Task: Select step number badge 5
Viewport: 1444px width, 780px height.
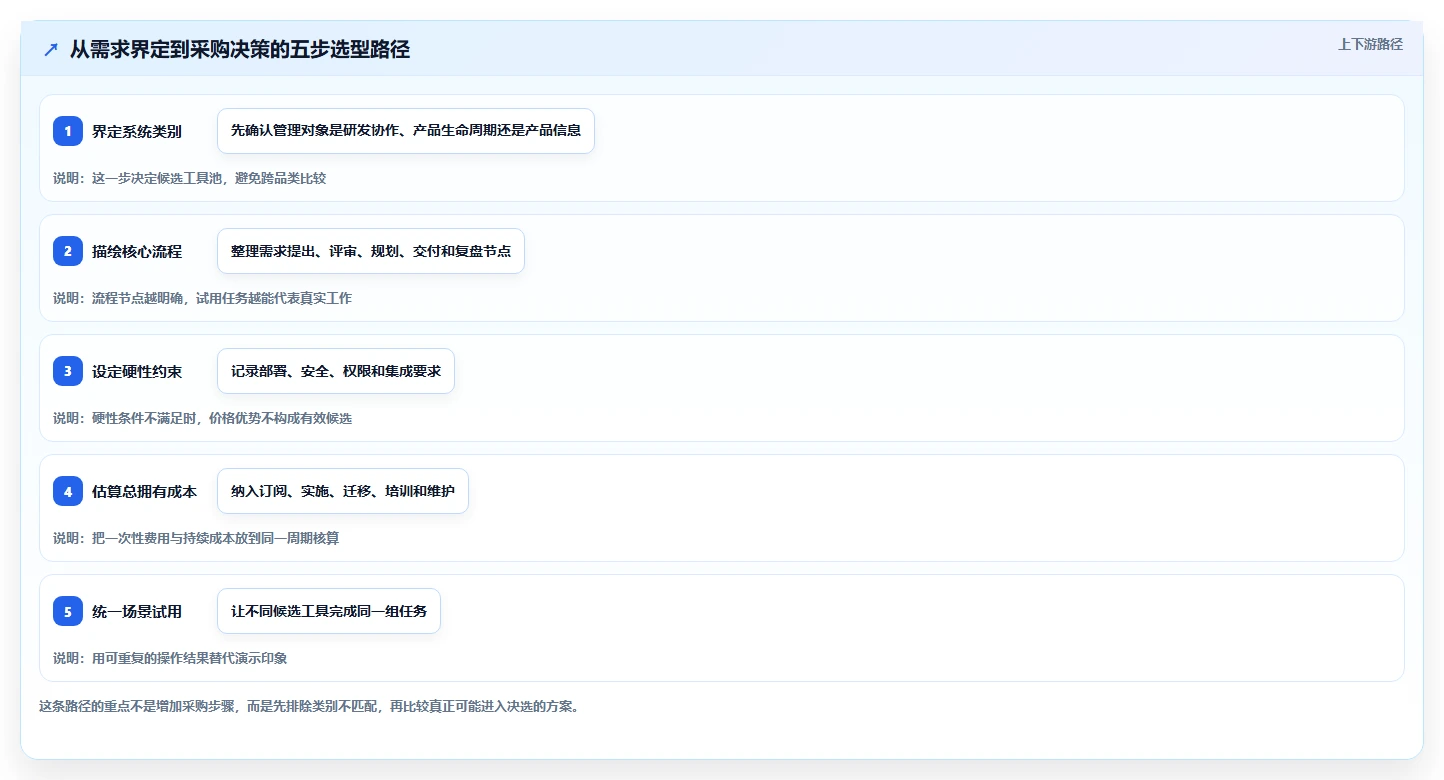Action: [68, 611]
